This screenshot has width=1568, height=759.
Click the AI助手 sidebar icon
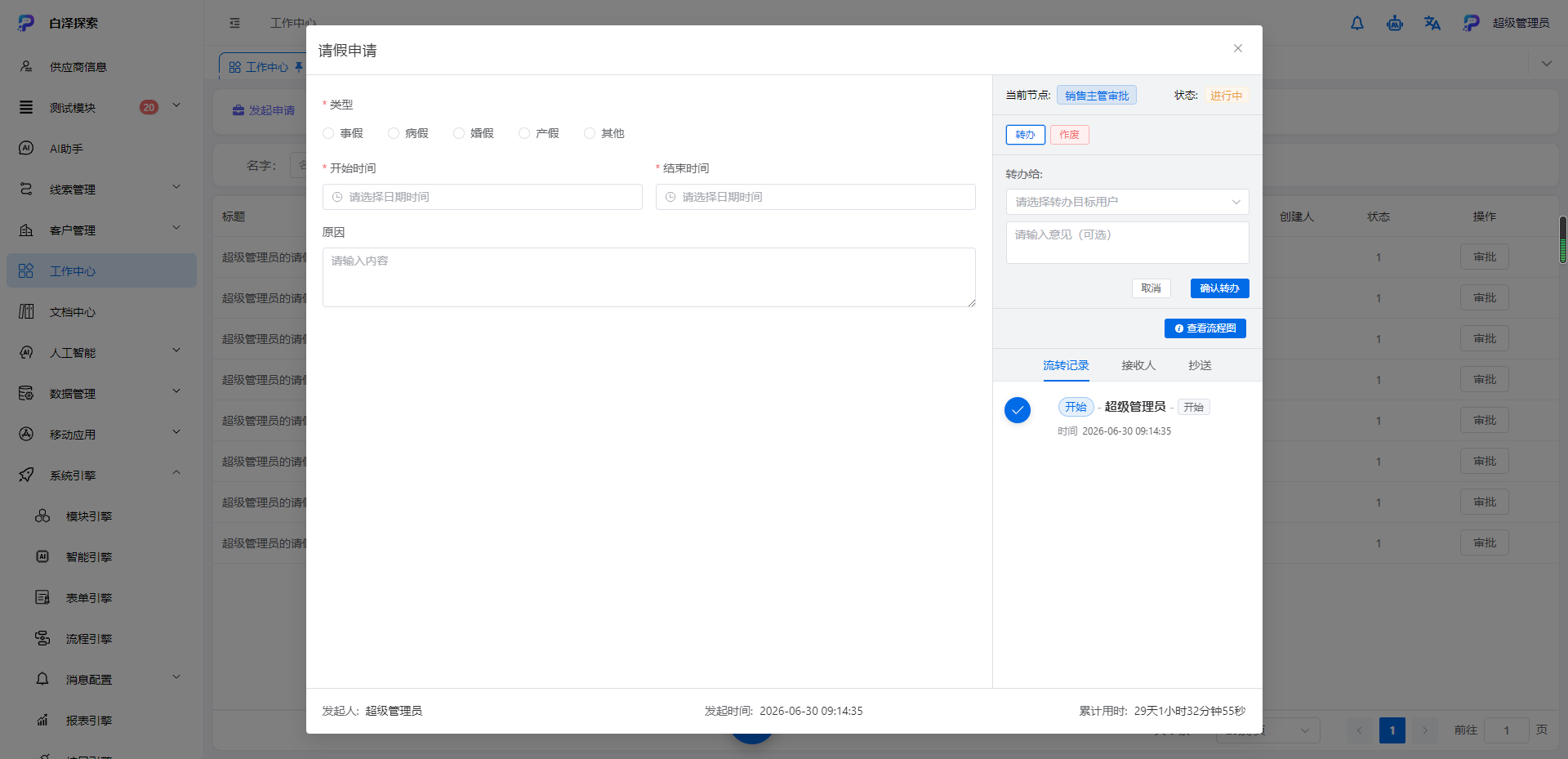(26, 148)
